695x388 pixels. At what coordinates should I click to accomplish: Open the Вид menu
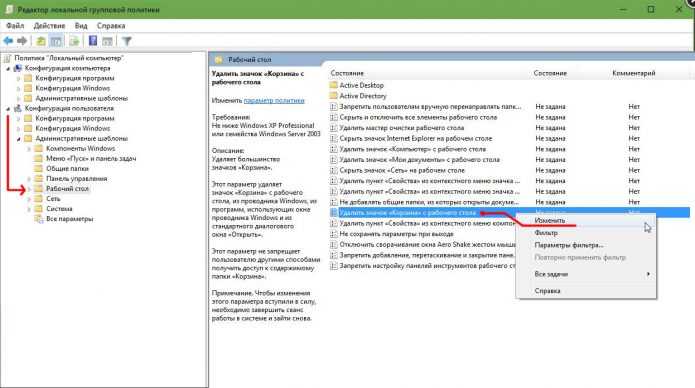point(81,26)
